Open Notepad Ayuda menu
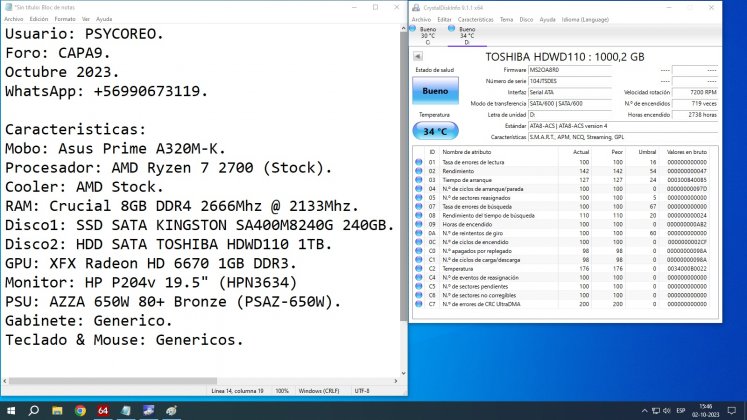The image size is (747, 420). tap(104, 19)
